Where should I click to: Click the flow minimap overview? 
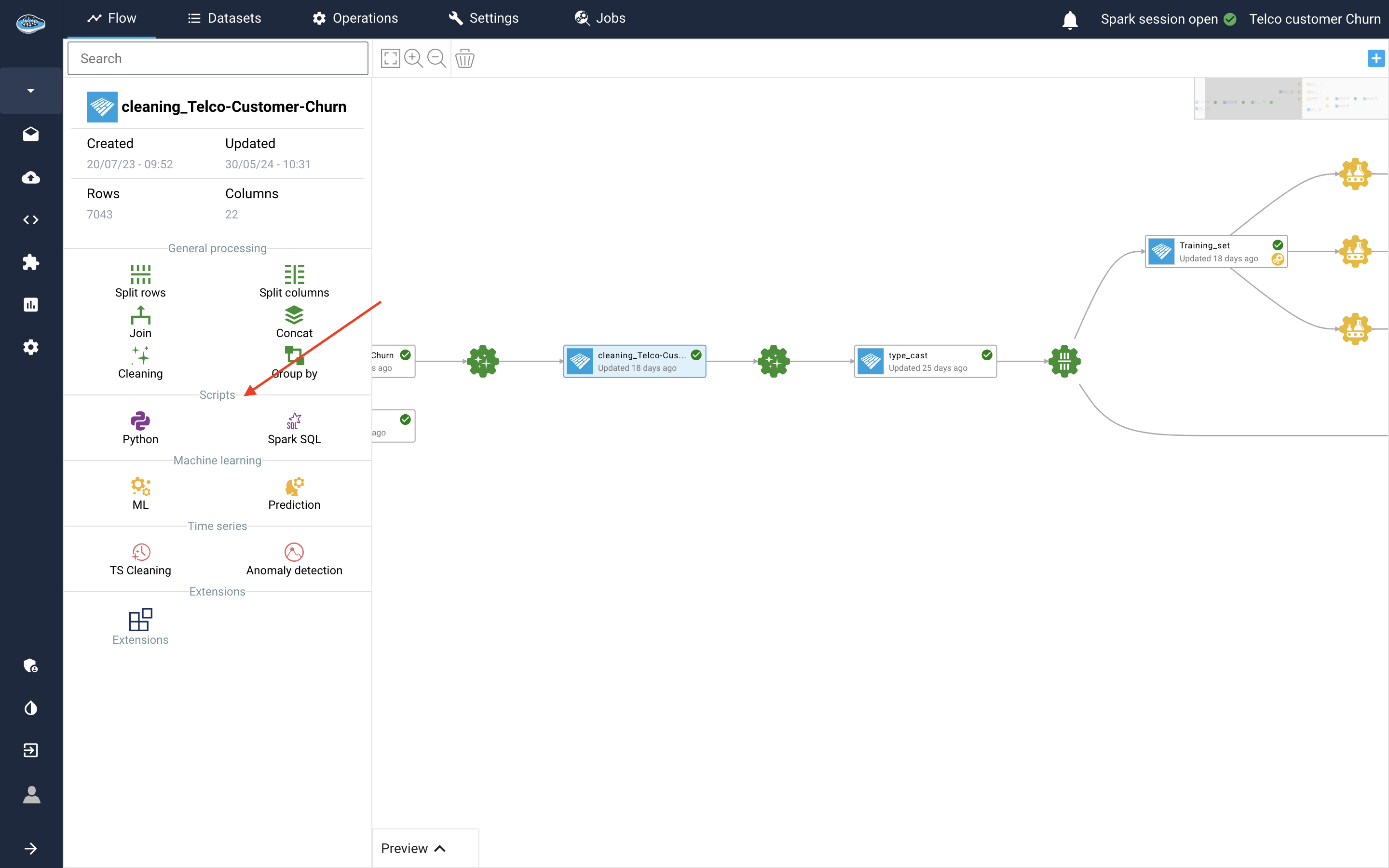click(1291, 99)
